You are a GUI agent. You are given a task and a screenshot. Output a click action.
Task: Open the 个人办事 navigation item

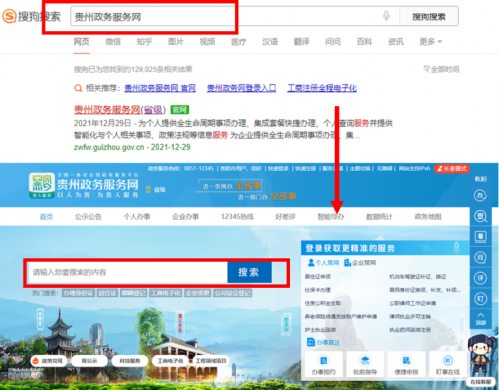[x=137, y=217]
